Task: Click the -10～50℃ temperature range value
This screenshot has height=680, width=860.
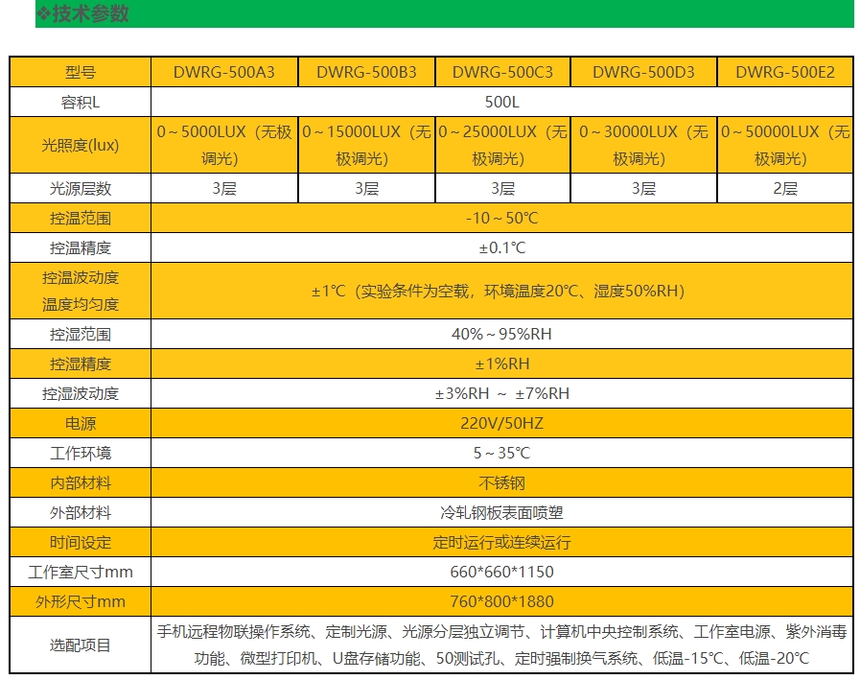Action: pos(502,218)
